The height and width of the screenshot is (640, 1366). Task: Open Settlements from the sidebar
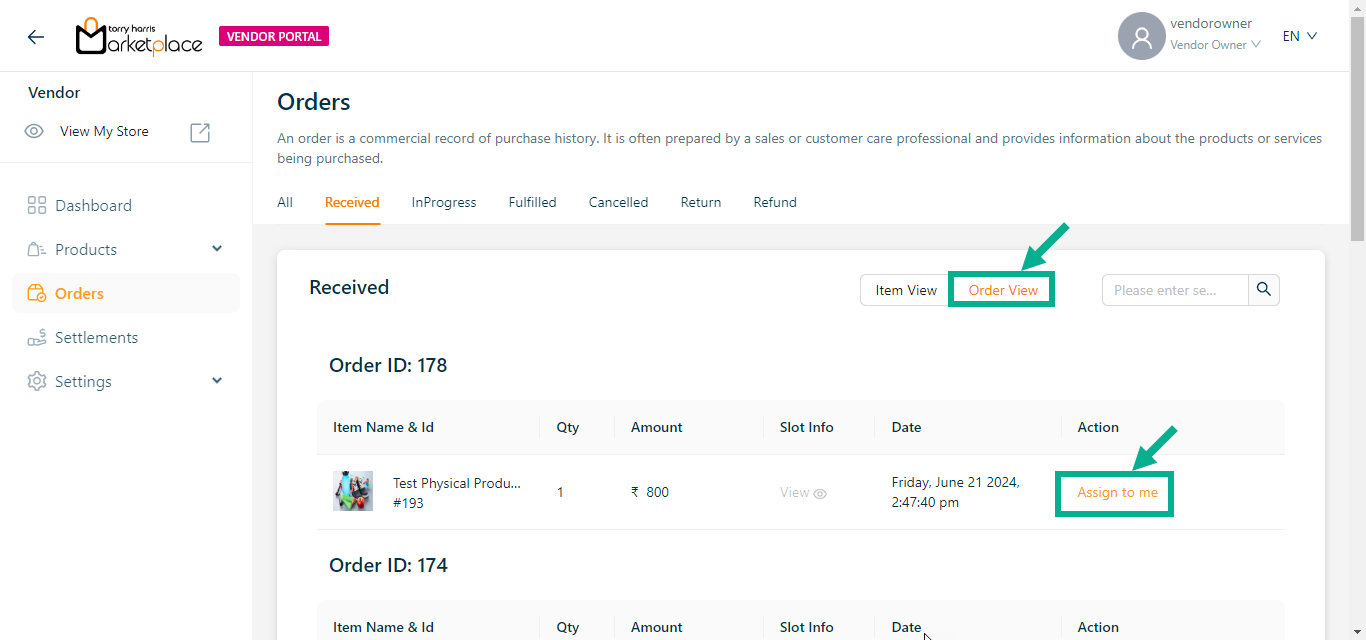(x=96, y=338)
